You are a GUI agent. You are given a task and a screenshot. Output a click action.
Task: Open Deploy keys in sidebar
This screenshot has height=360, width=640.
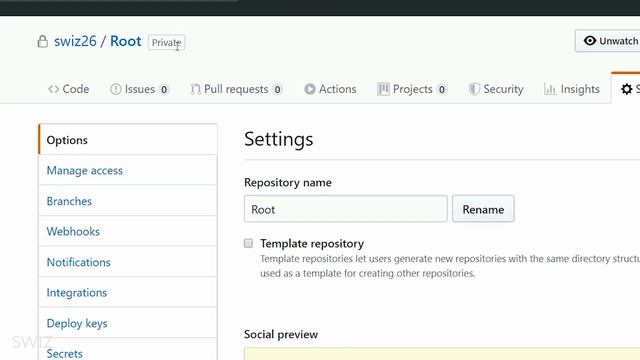coord(128,323)
